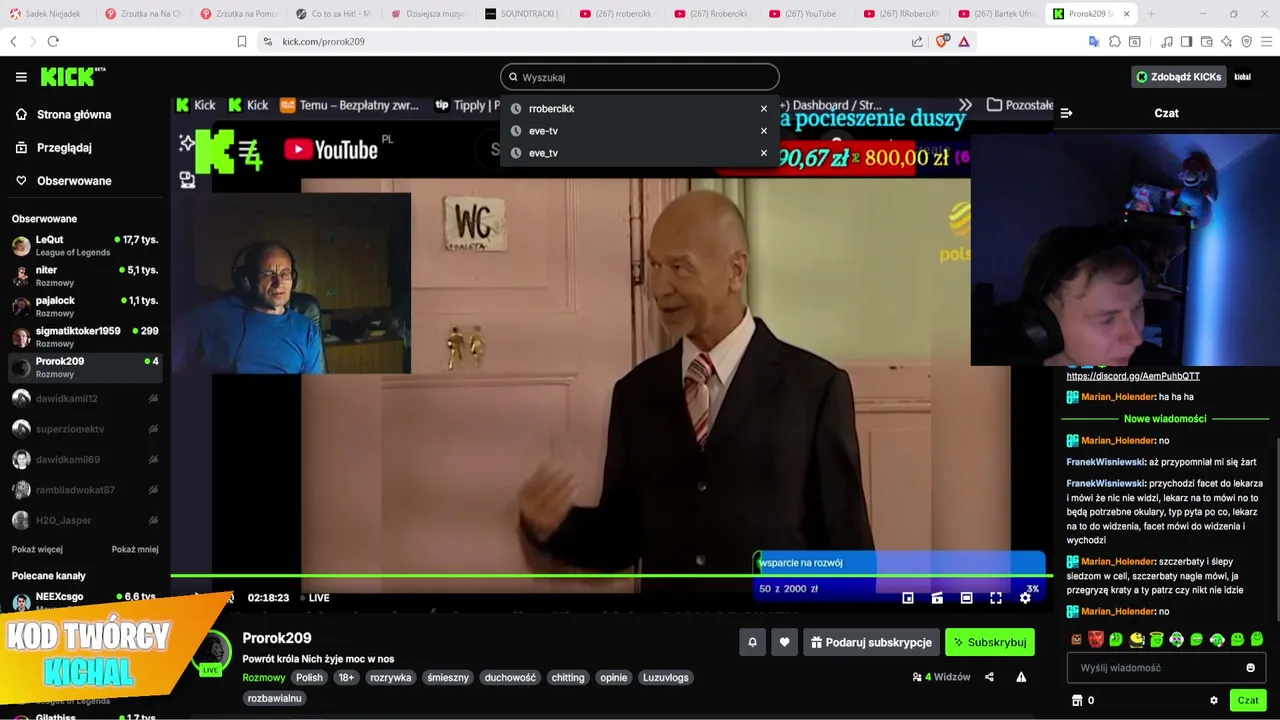Open video player settings gear
The width and height of the screenshot is (1280, 720).
pos(1025,598)
